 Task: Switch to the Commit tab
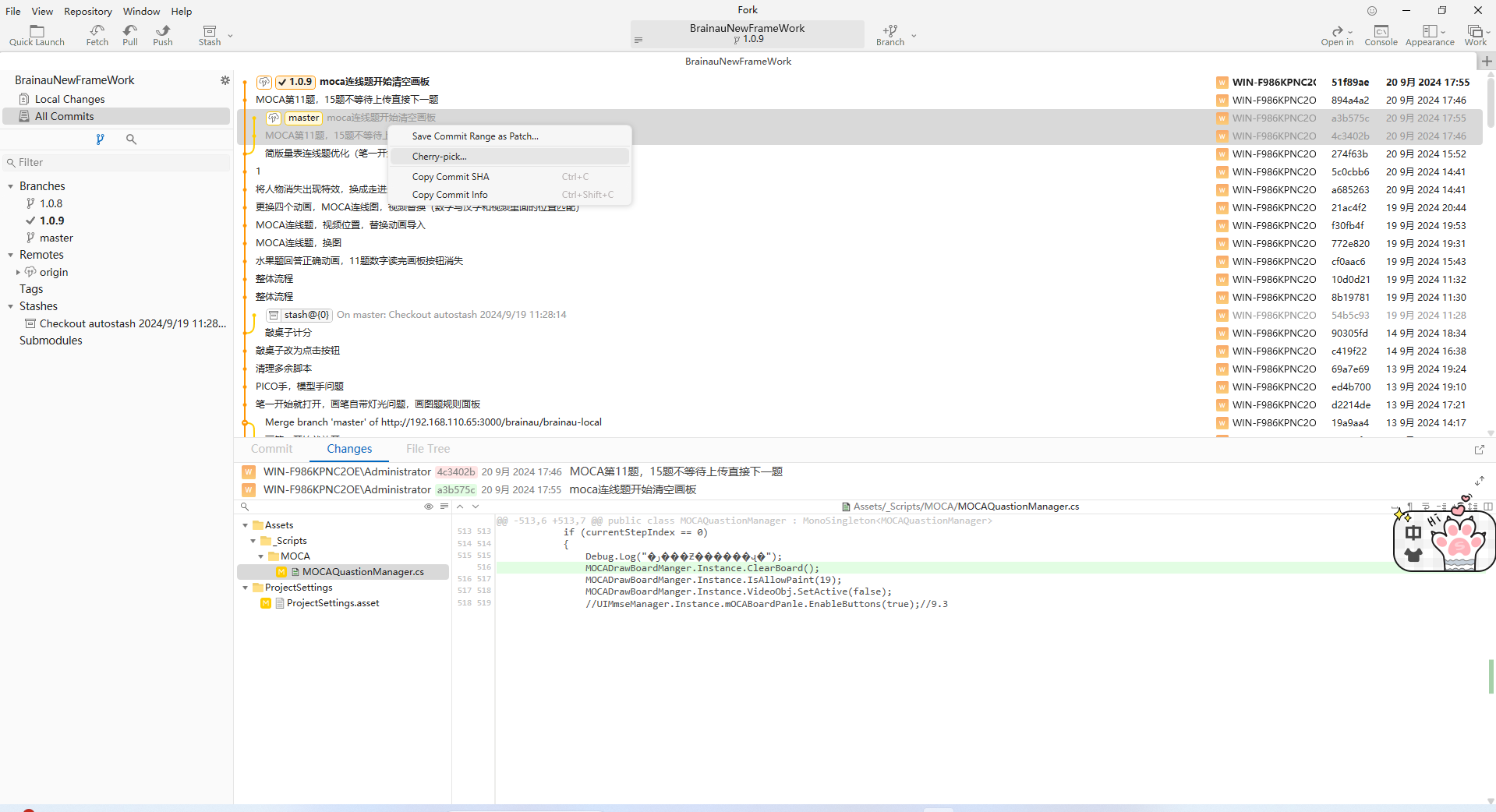pyautogui.click(x=271, y=449)
